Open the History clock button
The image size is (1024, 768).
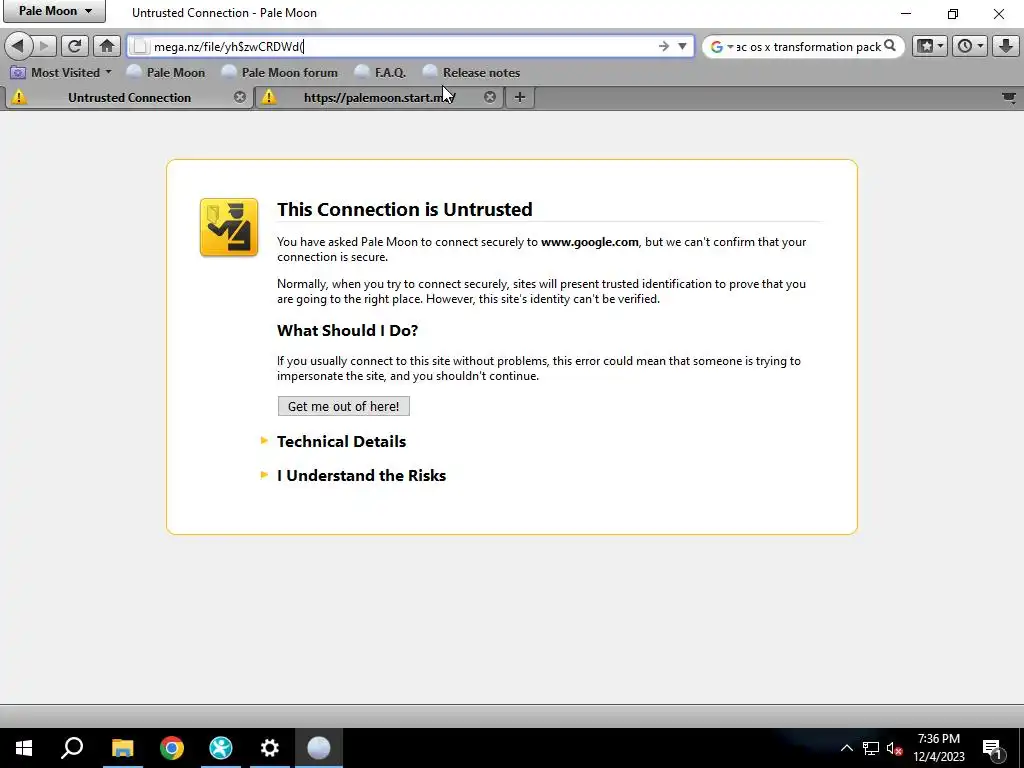[965, 46]
